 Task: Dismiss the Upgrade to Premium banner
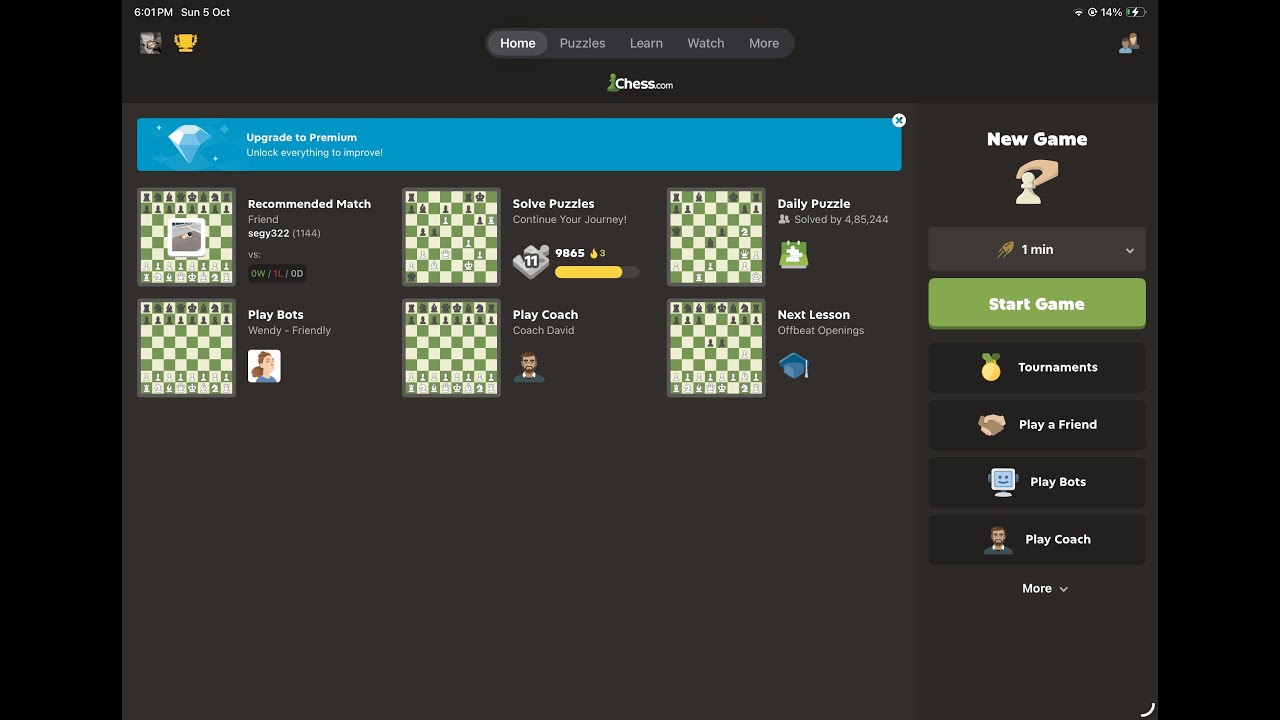pyautogui.click(x=899, y=120)
